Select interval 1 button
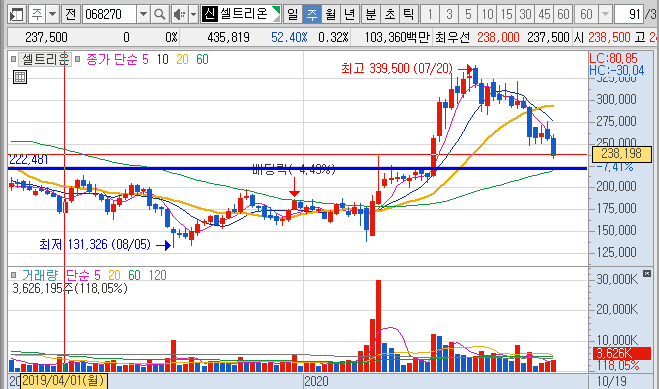 (x=430, y=14)
